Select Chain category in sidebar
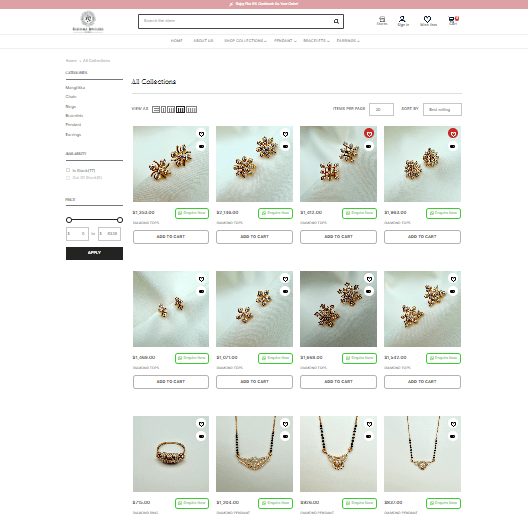 pyautogui.click(x=71, y=97)
